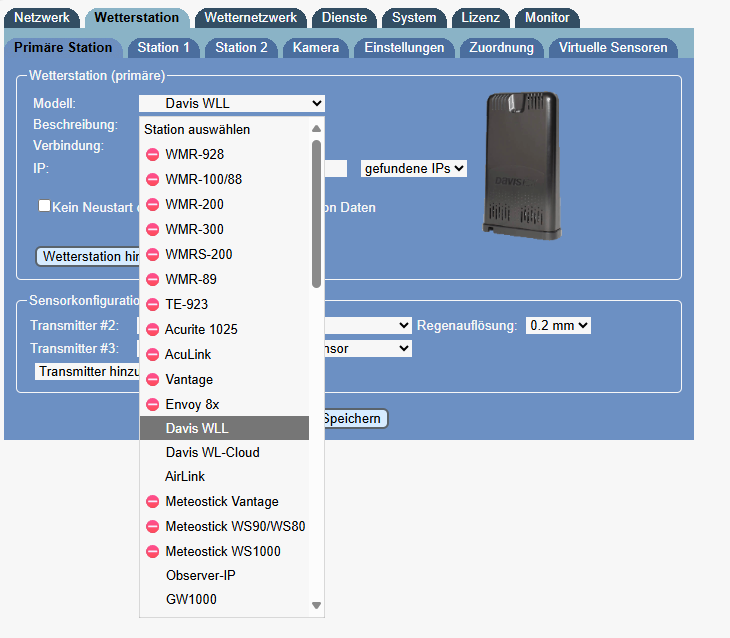730x638 pixels.
Task: Click the red icon beside WMR-300
Action: click(152, 230)
